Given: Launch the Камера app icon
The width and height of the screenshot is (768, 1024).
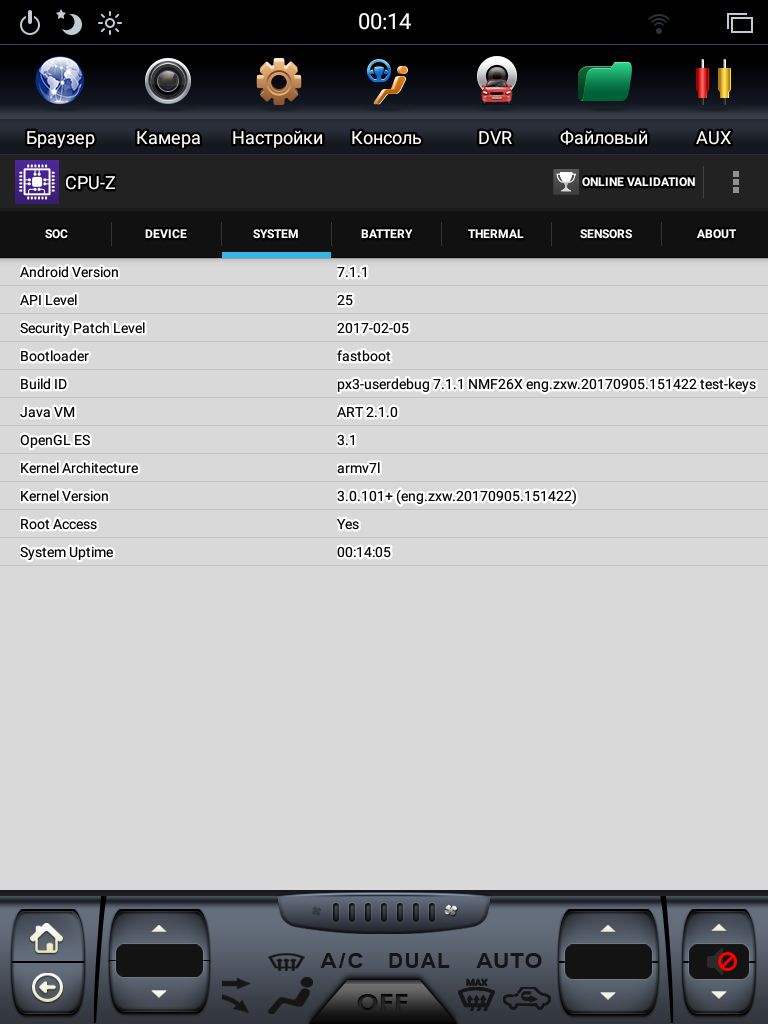Looking at the screenshot, I should [168, 81].
